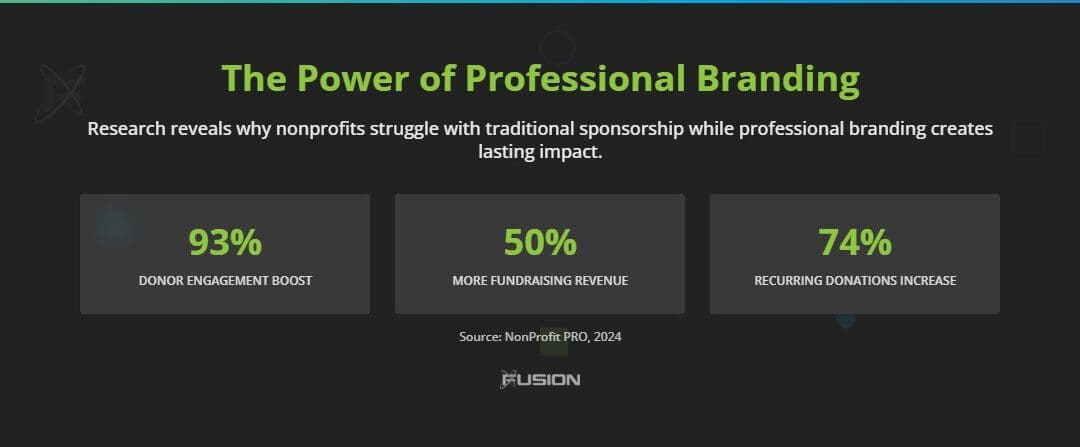1080x447 pixels.
Task: Click the 93% statistic figure
Action: [225, 242]
